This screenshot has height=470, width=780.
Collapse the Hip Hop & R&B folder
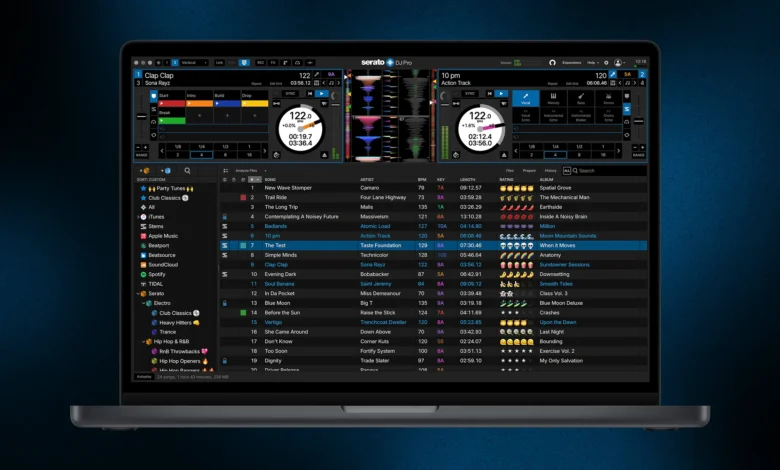pyautogui.click(x=144, y=342)
